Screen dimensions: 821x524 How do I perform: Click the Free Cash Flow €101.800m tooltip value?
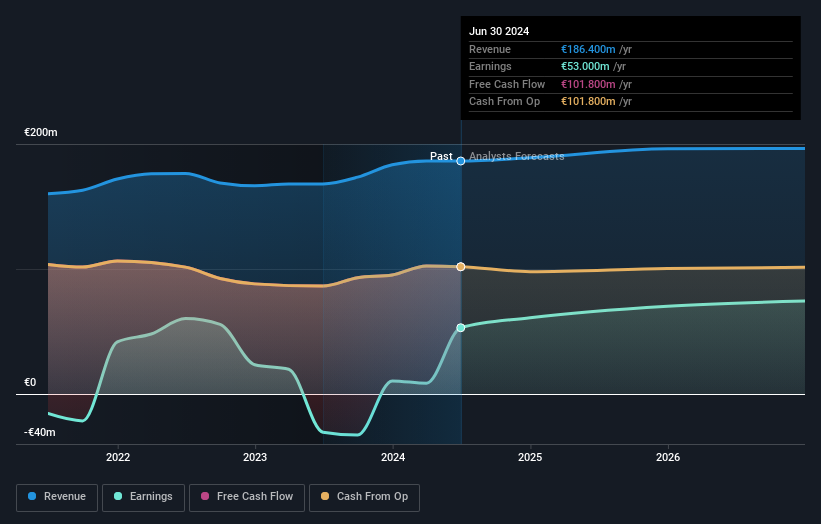(588, 84)
